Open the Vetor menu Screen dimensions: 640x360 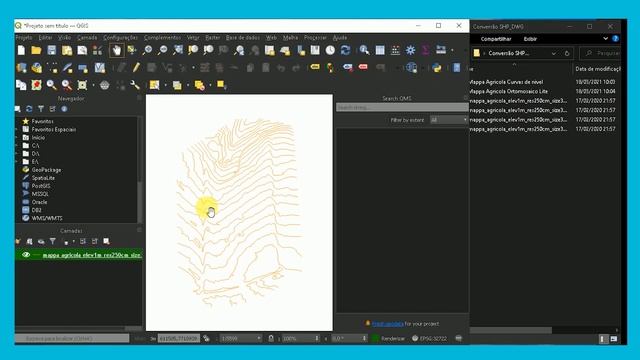(193, 38)
